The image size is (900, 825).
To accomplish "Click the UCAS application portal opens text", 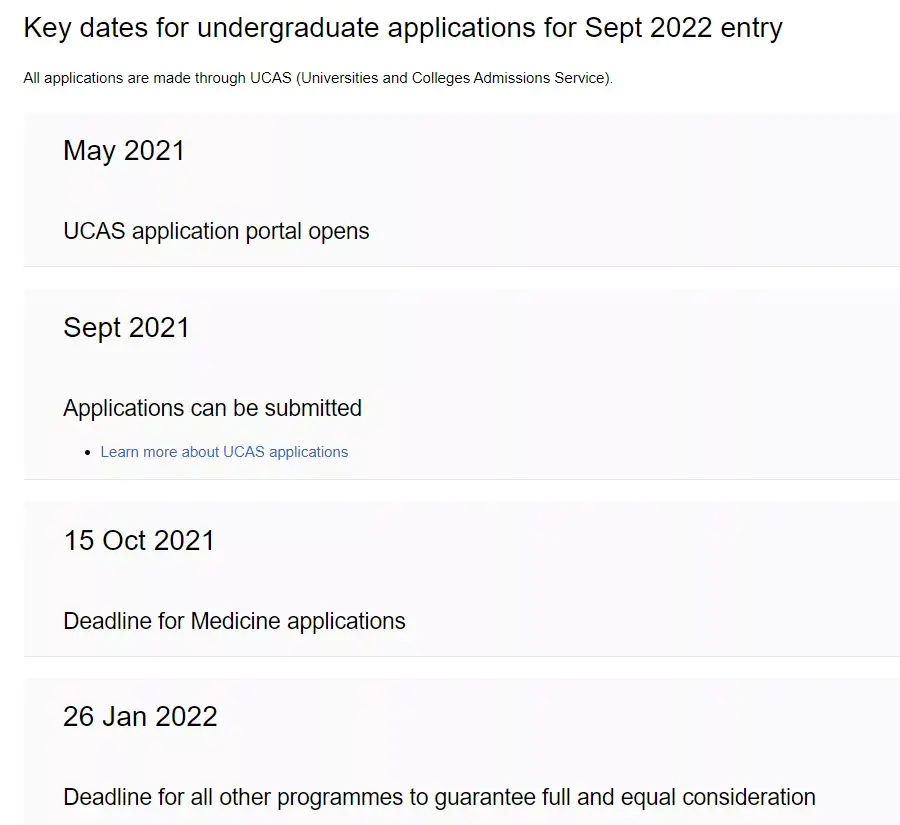I will [x=216, y=231].
